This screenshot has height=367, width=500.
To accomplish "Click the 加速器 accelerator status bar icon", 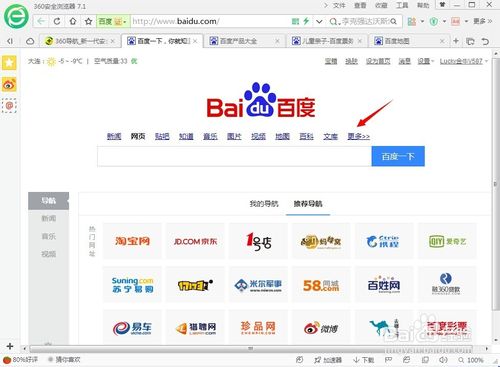I will click(x=328, y=360).
